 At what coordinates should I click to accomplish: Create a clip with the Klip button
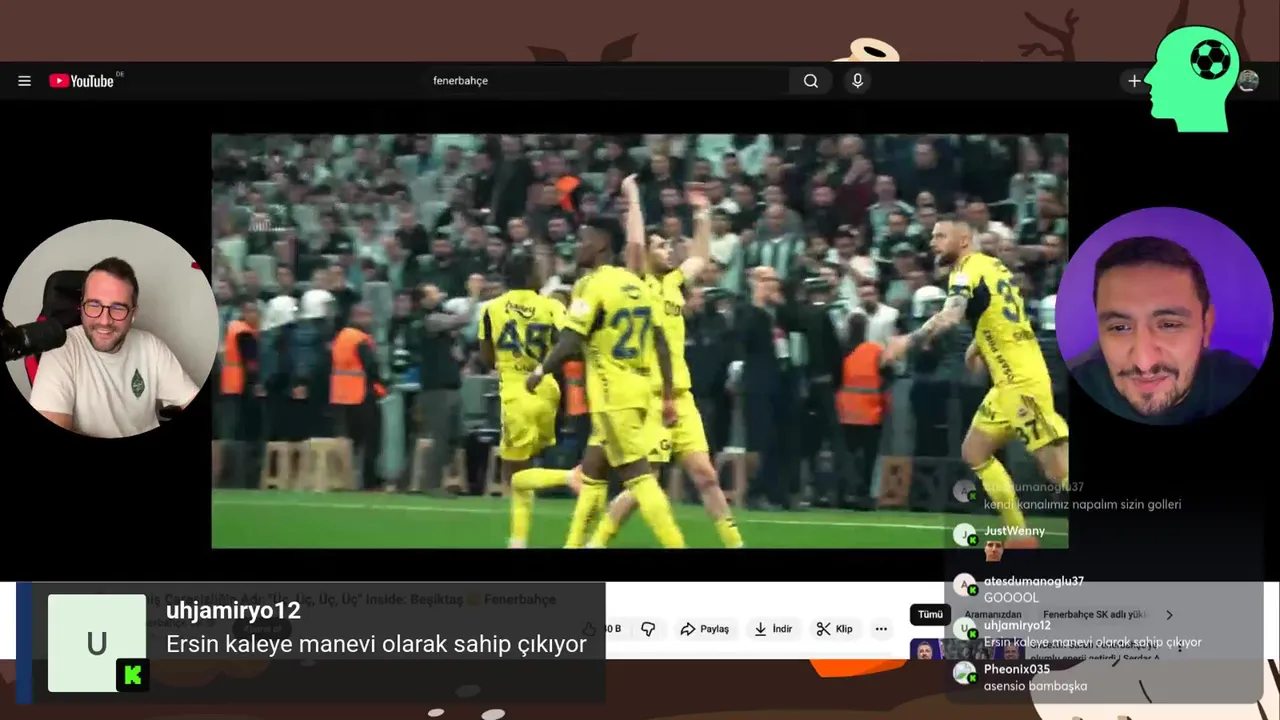[834, 629]
